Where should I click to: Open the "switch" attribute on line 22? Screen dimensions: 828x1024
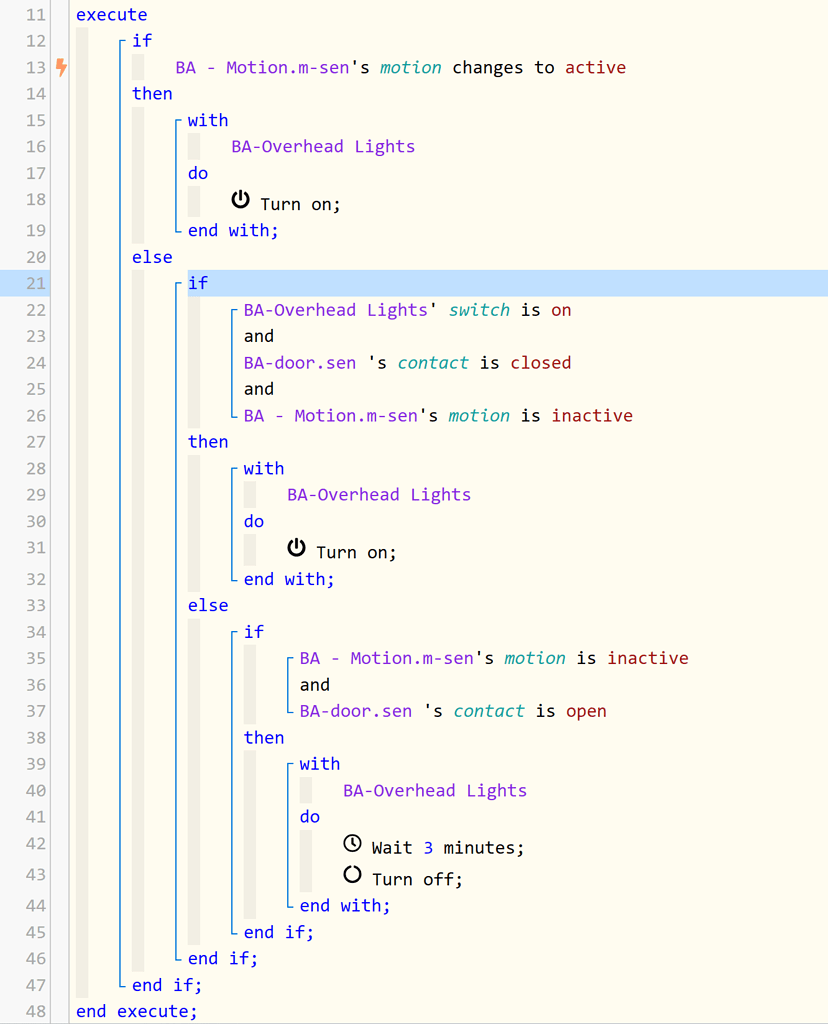coord(479,310)
